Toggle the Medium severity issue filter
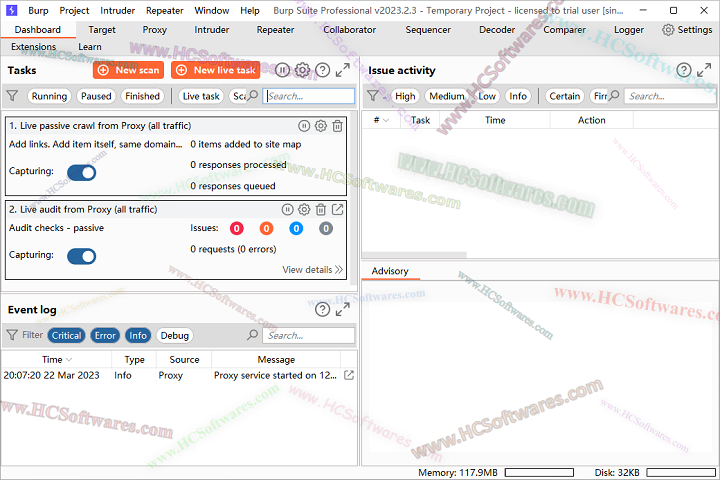 [446, 96]
